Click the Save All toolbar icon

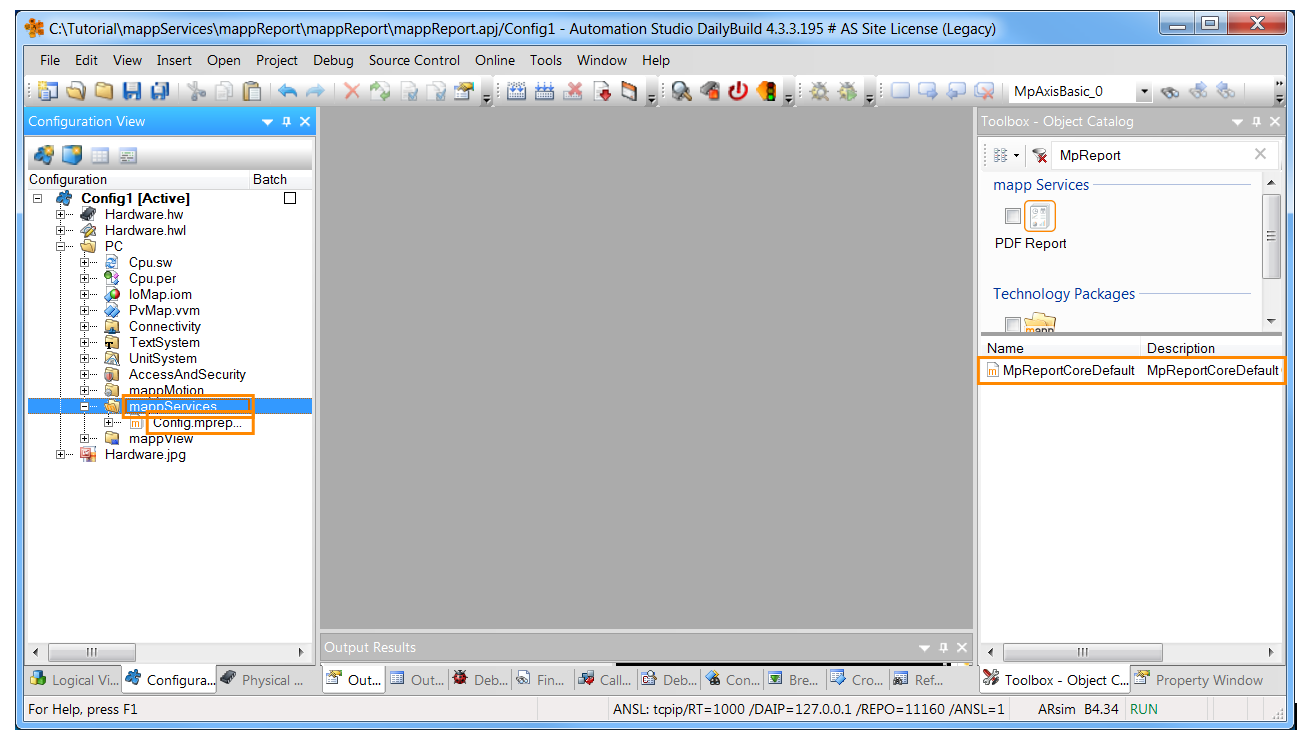coord(160,91)
